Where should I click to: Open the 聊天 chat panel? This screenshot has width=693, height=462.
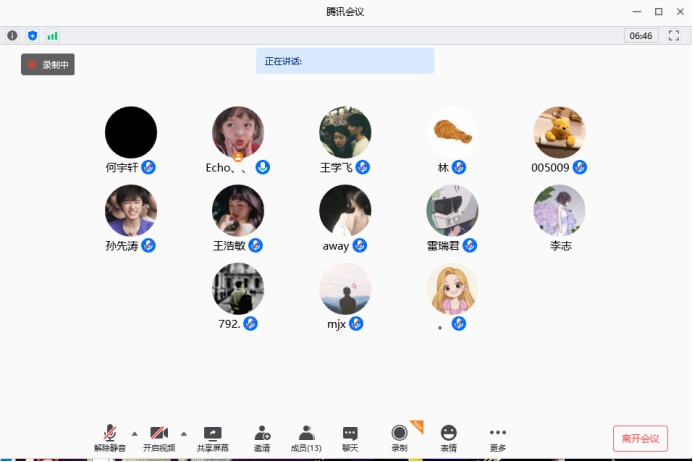pyautogui.click(x=350, y=438)
